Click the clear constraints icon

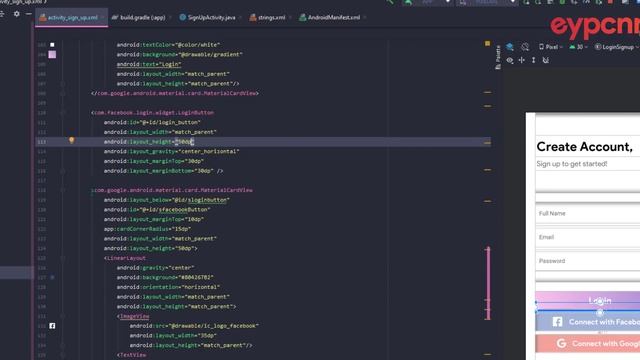[x=546, y=60]
